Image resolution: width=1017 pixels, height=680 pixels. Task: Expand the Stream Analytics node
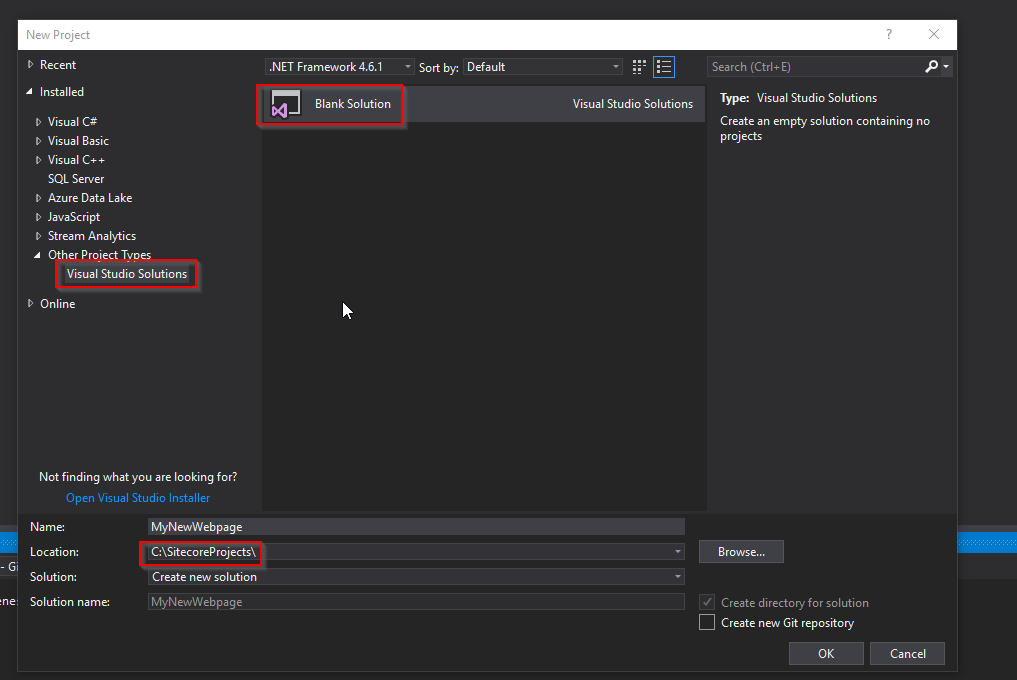coord(38,236)
